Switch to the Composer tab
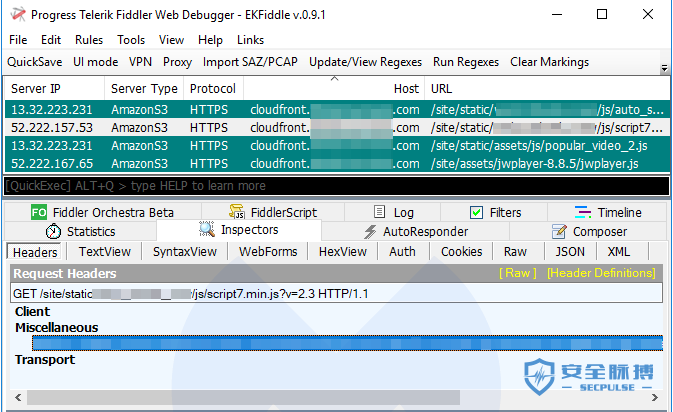Viewport: 673px width, 412px height. (x=589, y=231)
